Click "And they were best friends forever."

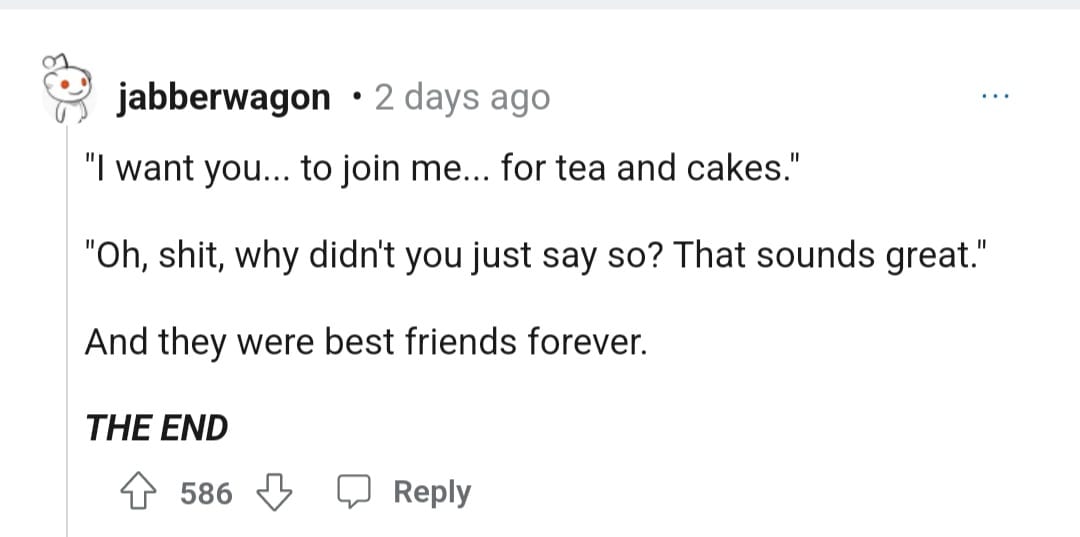pyautogui.click(x=366, y=342)
